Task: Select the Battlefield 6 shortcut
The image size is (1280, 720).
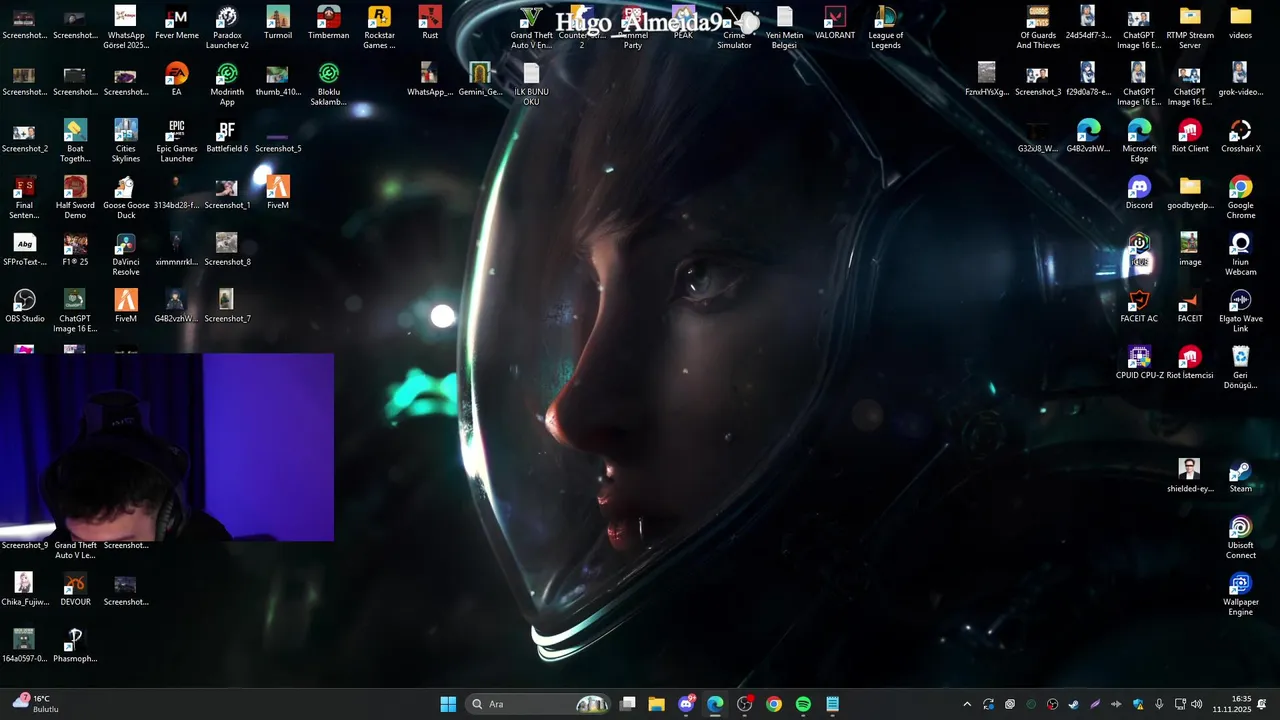Action: point(227,137)
